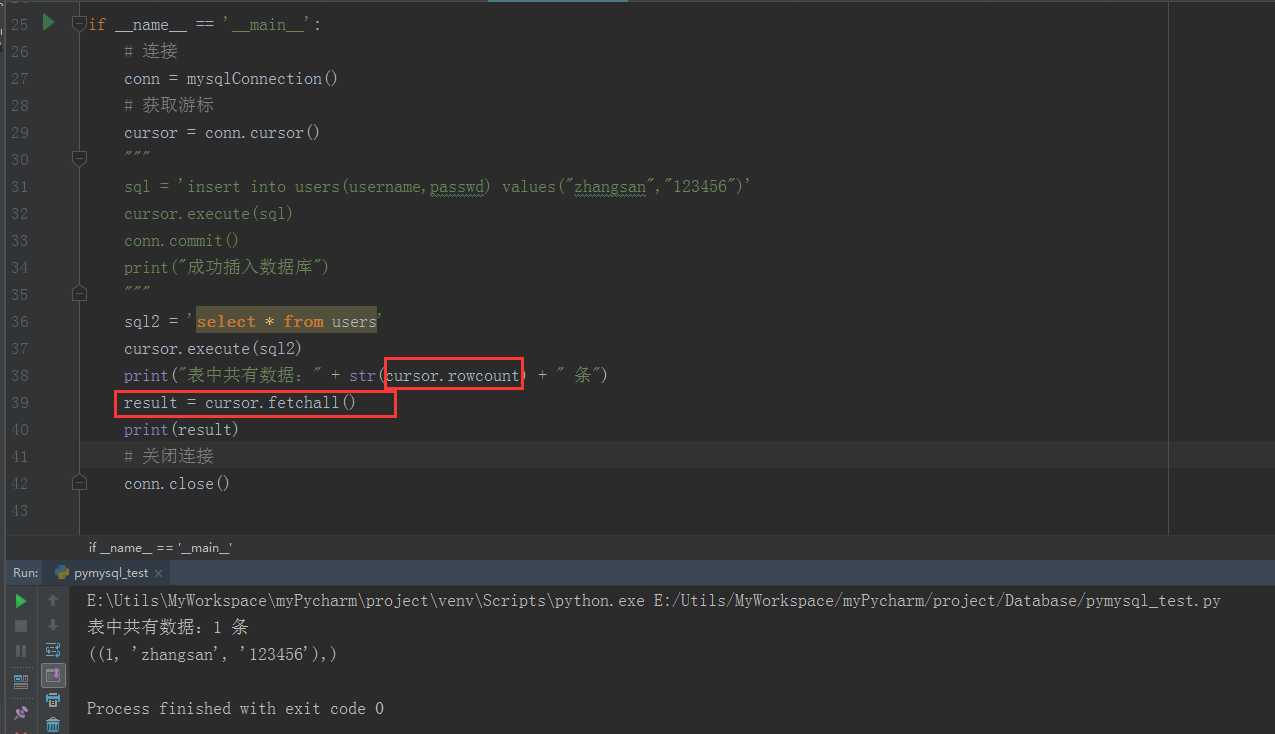The image size is (1275, 734).
Task: Click cursor.rowcount in the print statement
Action: pyautogui.click(x=452, y=375)
